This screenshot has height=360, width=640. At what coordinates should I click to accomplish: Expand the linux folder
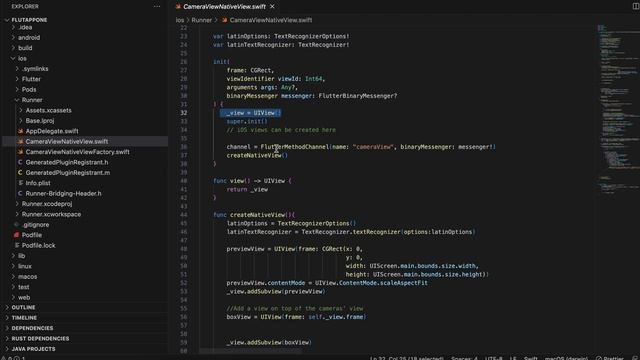click(24, 266)
